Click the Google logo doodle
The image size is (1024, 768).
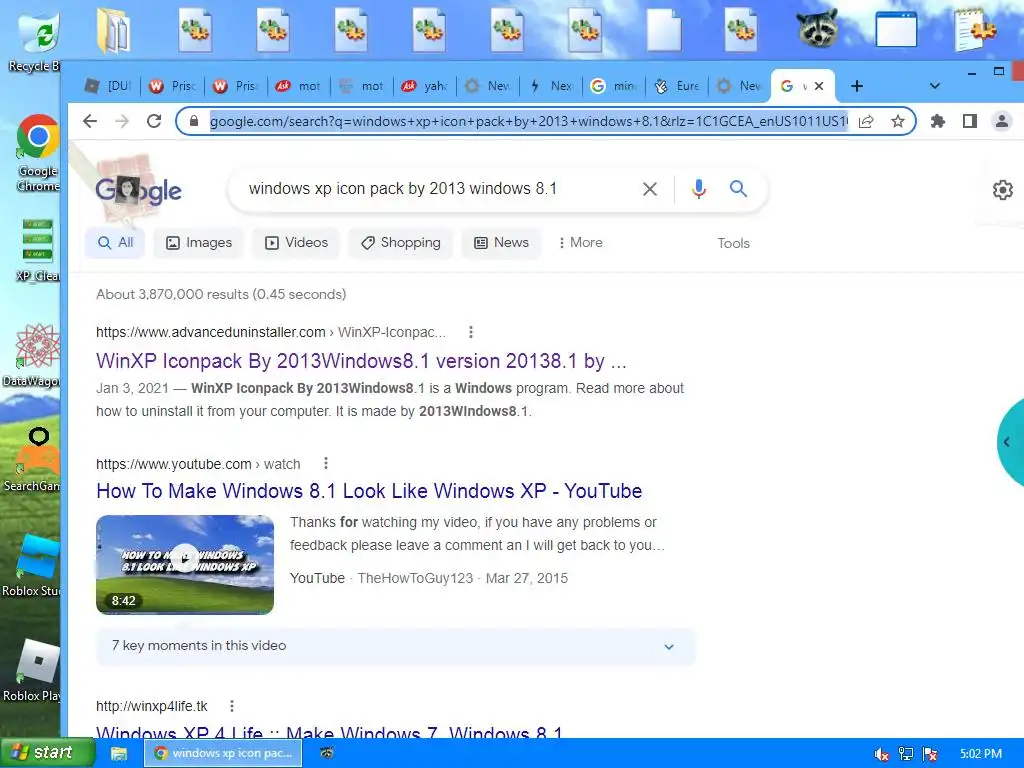138,189
